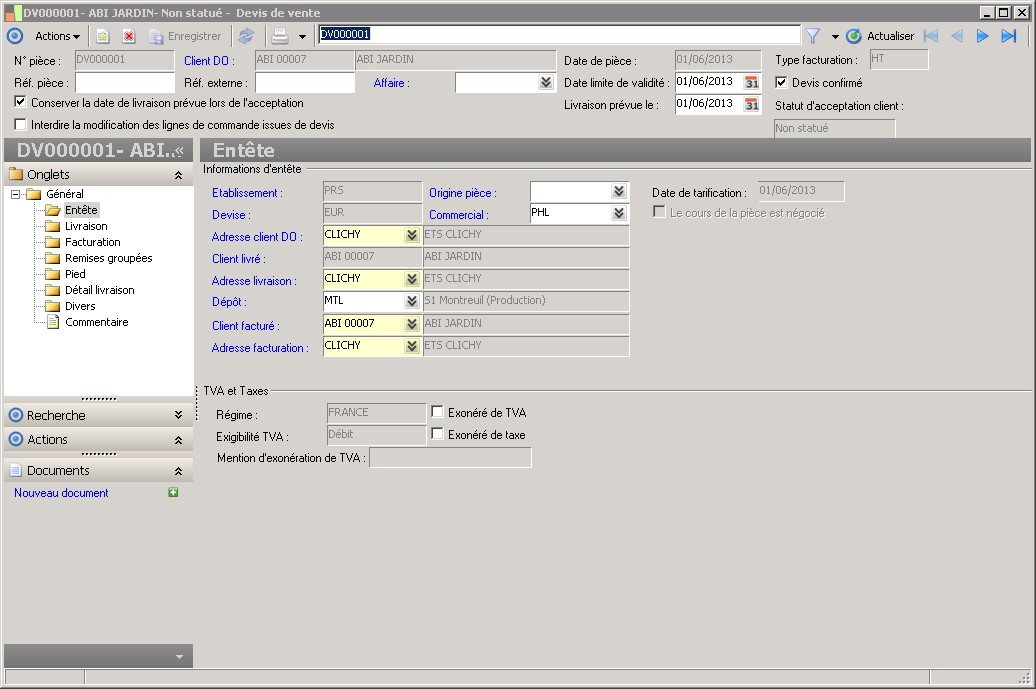Go to the next record arrow
The image size is (1036, 689).
pyautogui.click(x=982, y=36)
